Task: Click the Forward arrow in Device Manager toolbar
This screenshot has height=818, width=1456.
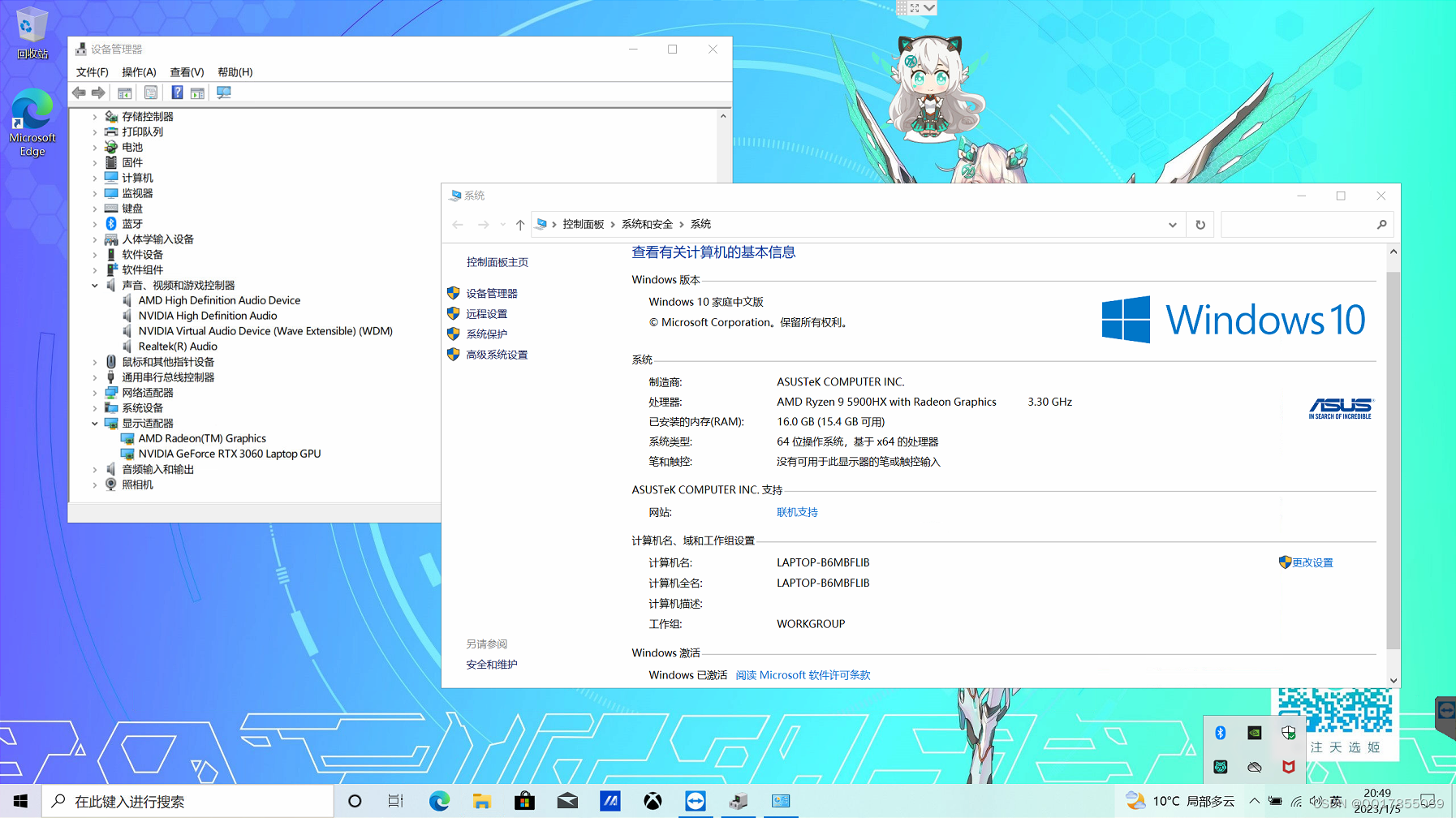Action: click(98, 93)
